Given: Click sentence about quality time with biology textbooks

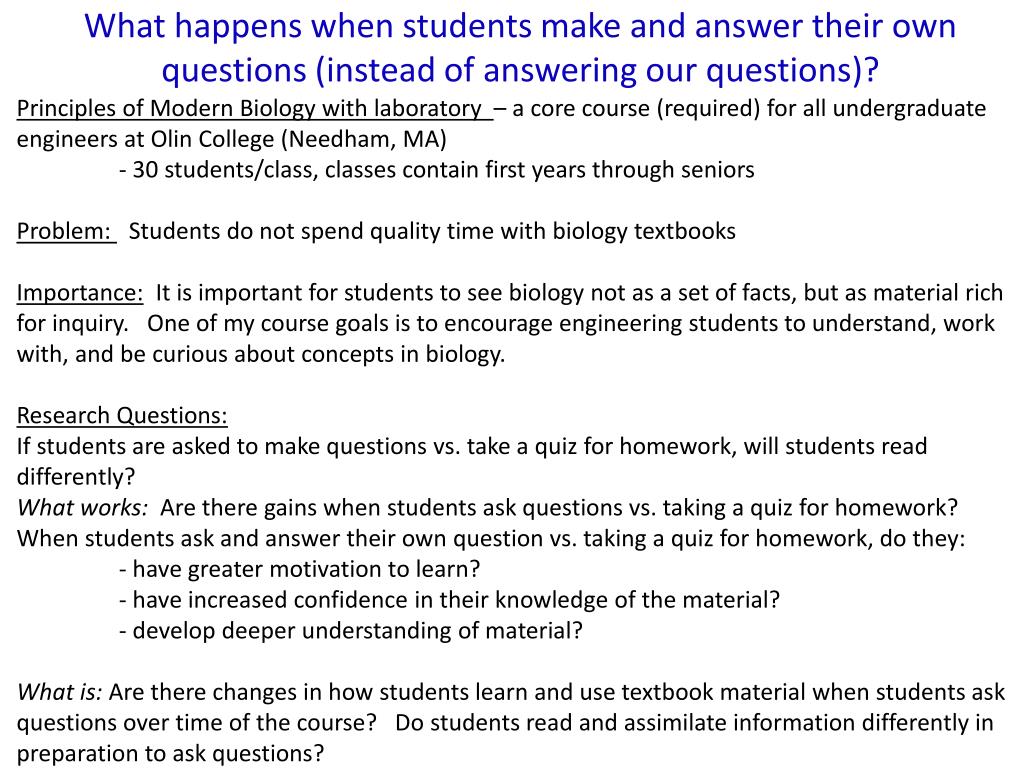Looking at the screenshot, I should pos(432,231).
